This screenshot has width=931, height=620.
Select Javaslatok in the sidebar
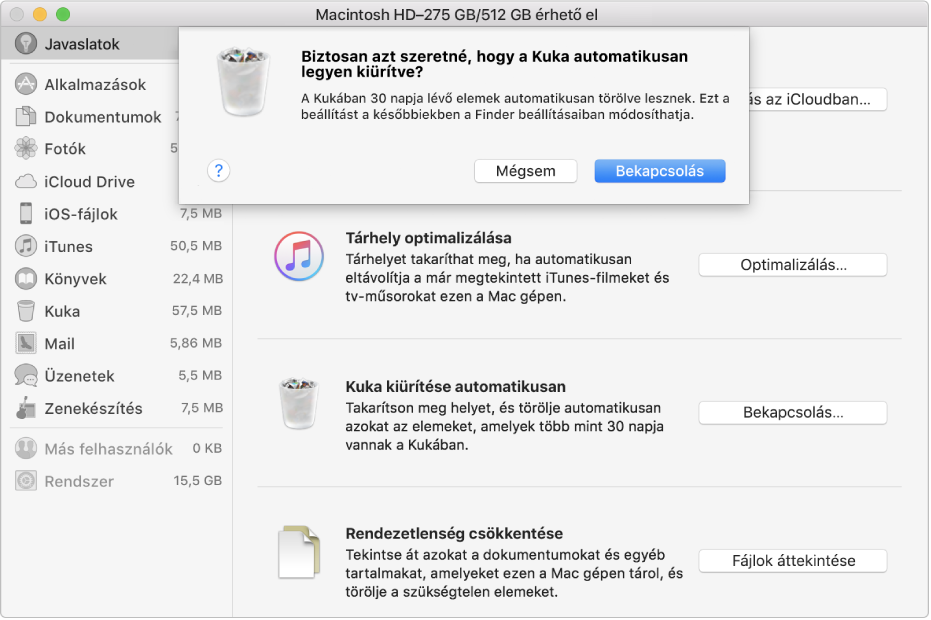(90, 43)
